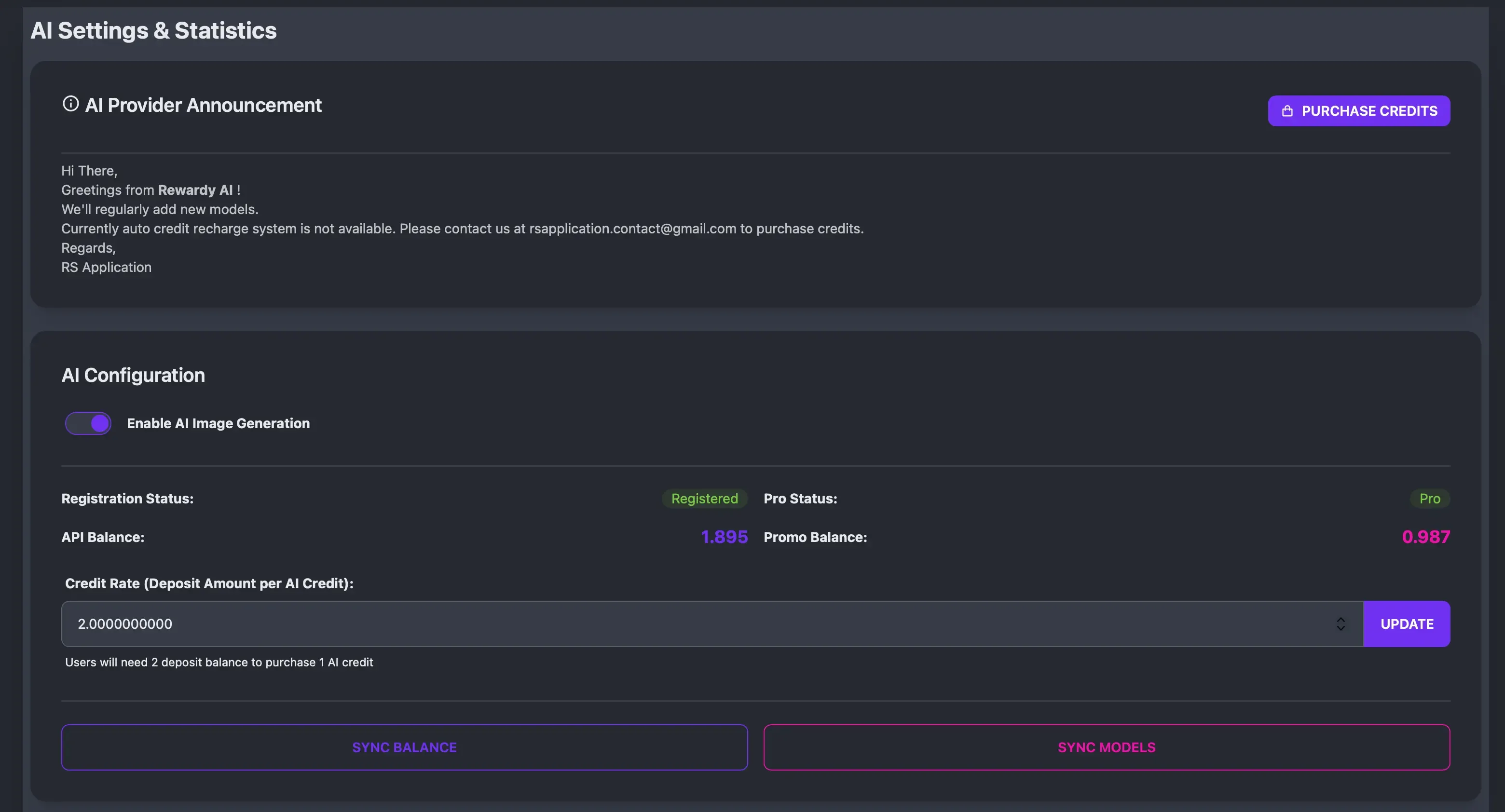Click the SYNC BALANCE button

[404, 747]
